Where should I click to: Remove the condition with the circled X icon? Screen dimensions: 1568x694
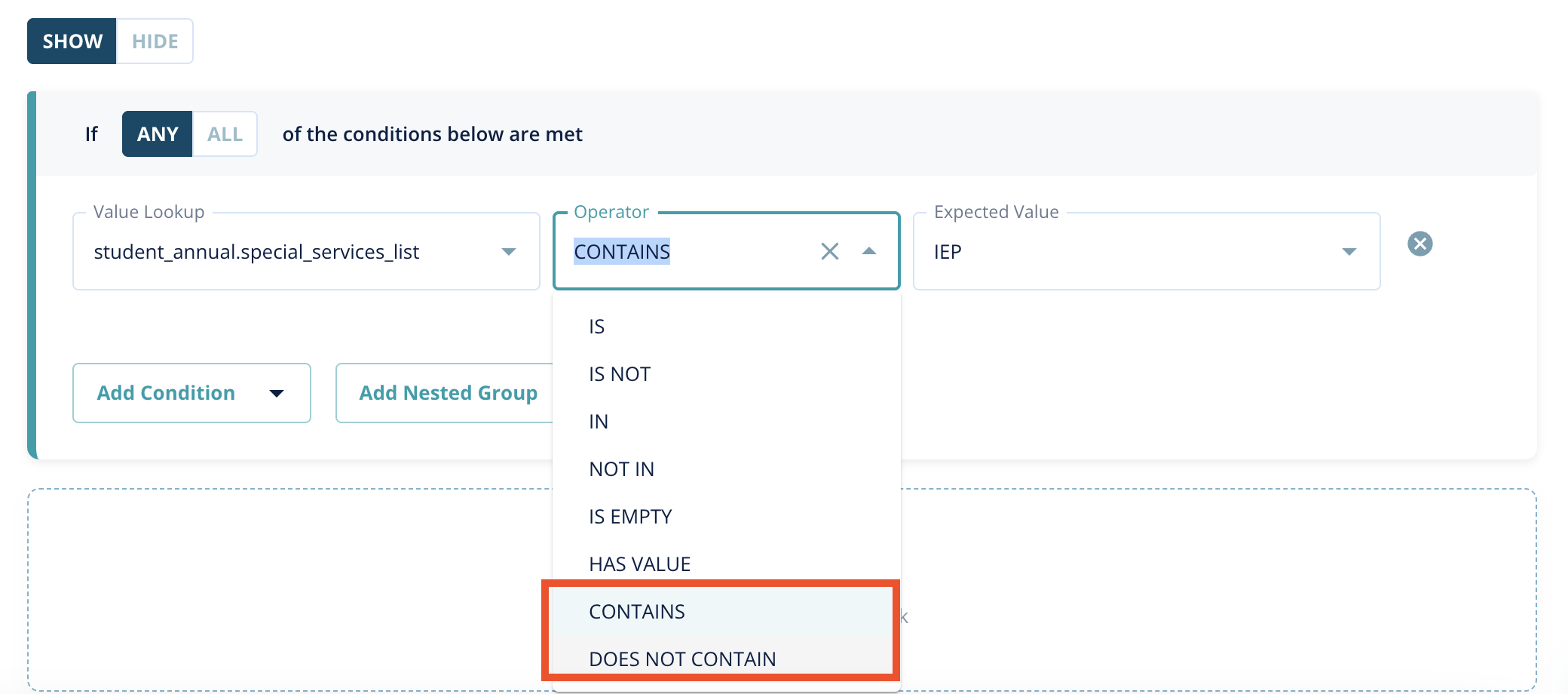1419,244
